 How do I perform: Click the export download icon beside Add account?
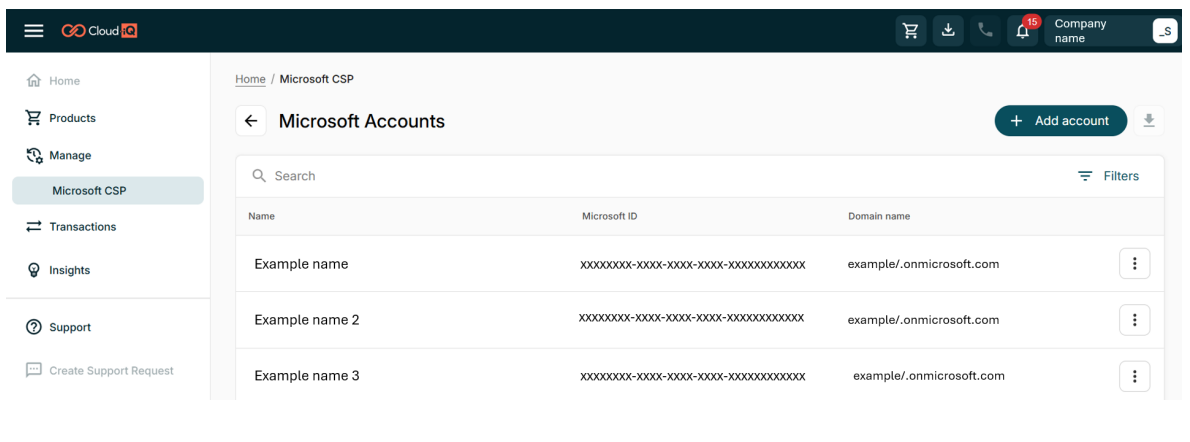point(1149,121)
